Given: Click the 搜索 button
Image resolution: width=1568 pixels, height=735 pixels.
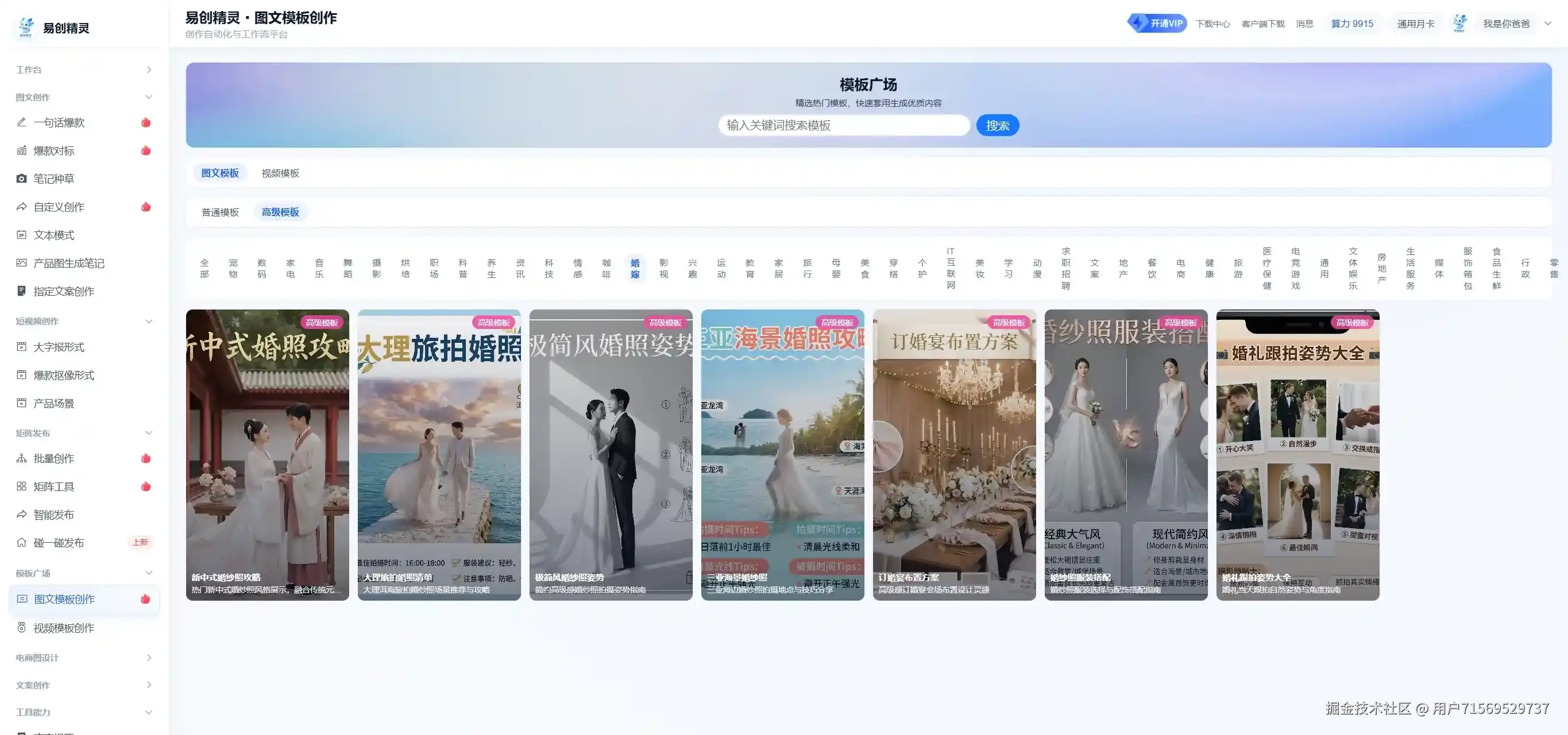Looking at the screenshot, I should (997, 125).
